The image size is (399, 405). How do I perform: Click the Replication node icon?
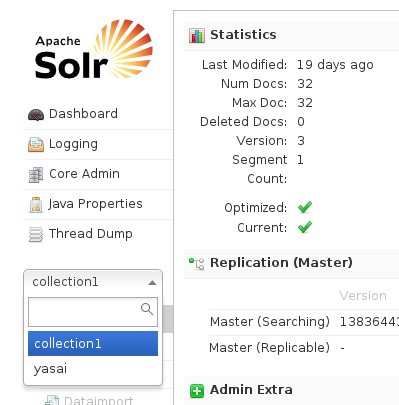[197, 263]
